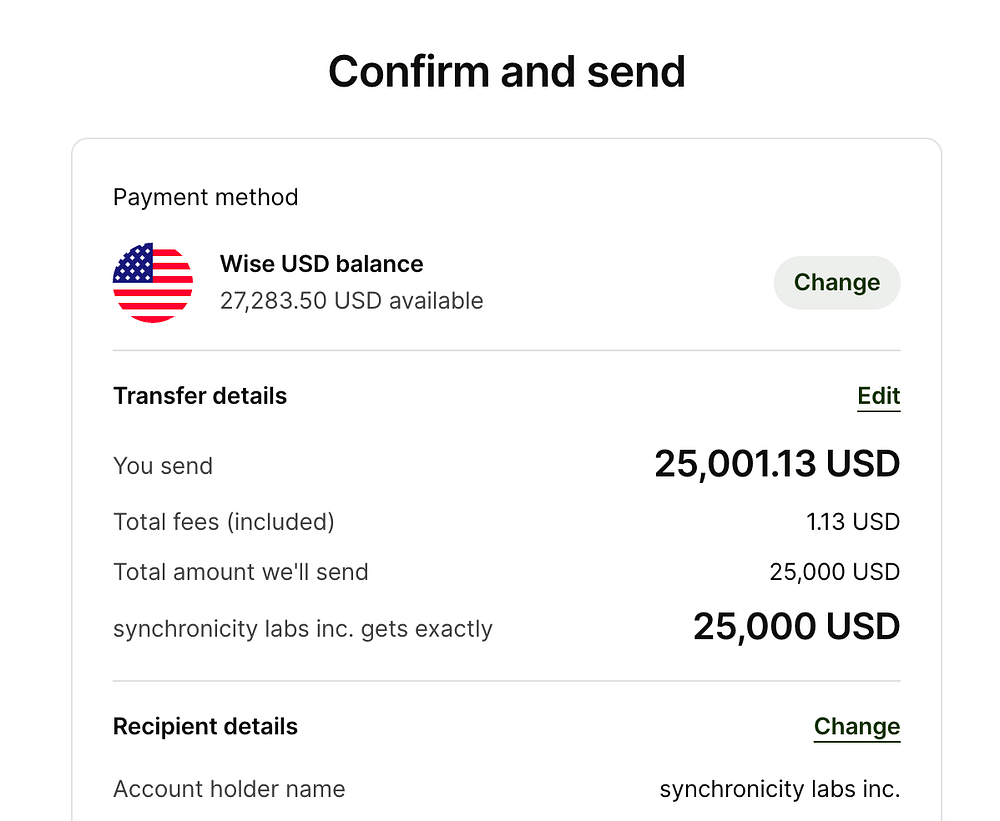Open the Edit link for transfer details
This screenshot has width=1000, height=821.
tap(878, 396)
